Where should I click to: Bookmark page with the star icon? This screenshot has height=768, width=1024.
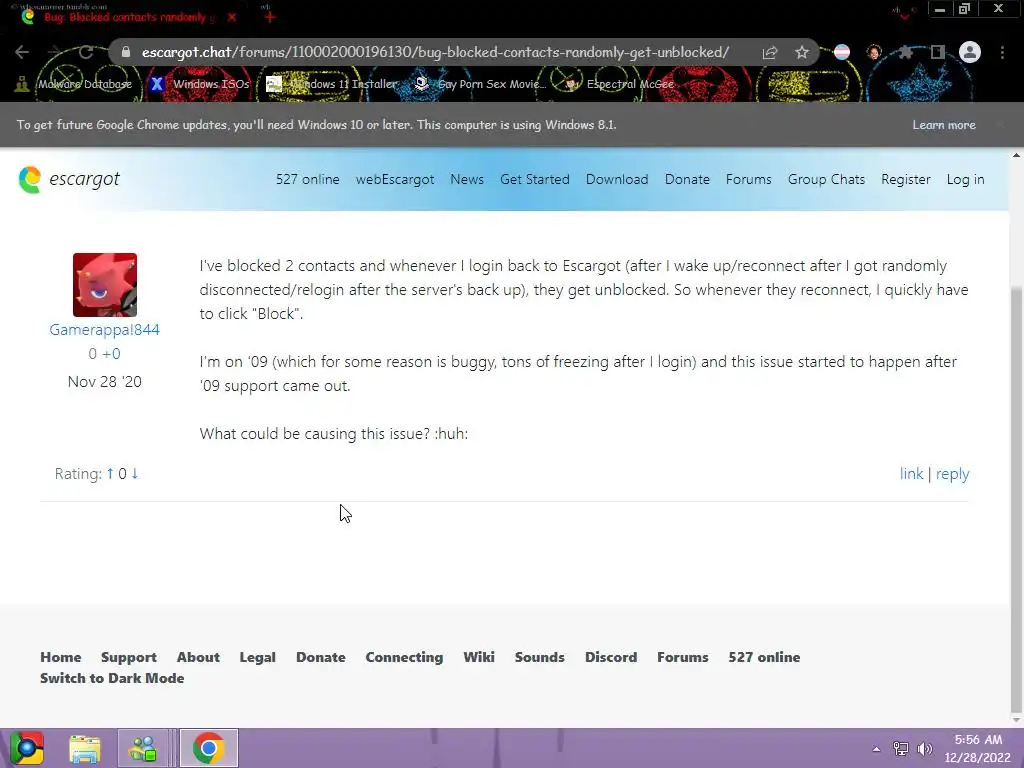click(x=802, y=52)
